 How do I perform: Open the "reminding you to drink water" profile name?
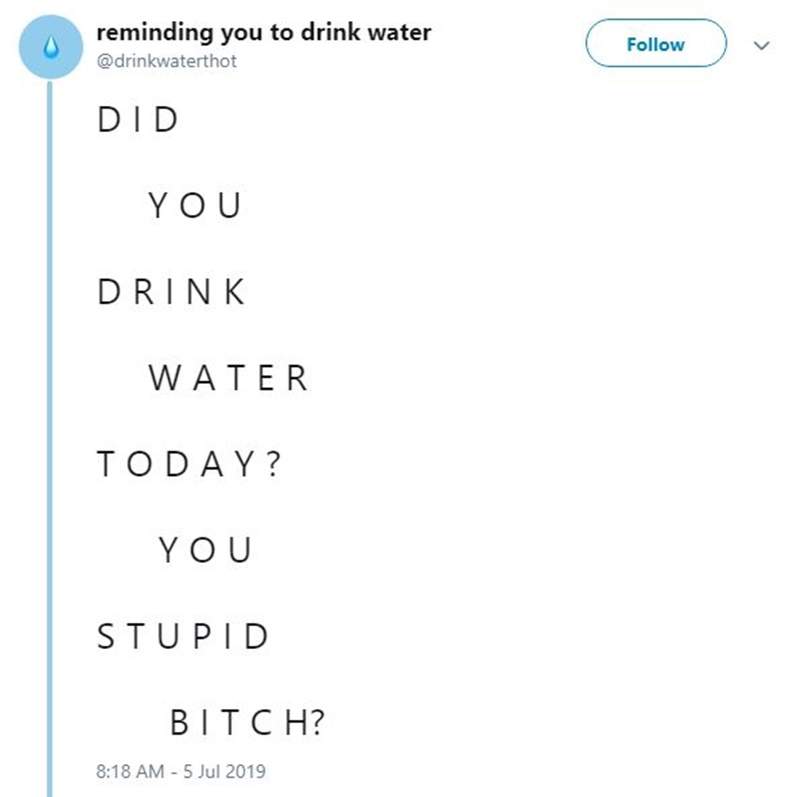(x=264, y=32)
